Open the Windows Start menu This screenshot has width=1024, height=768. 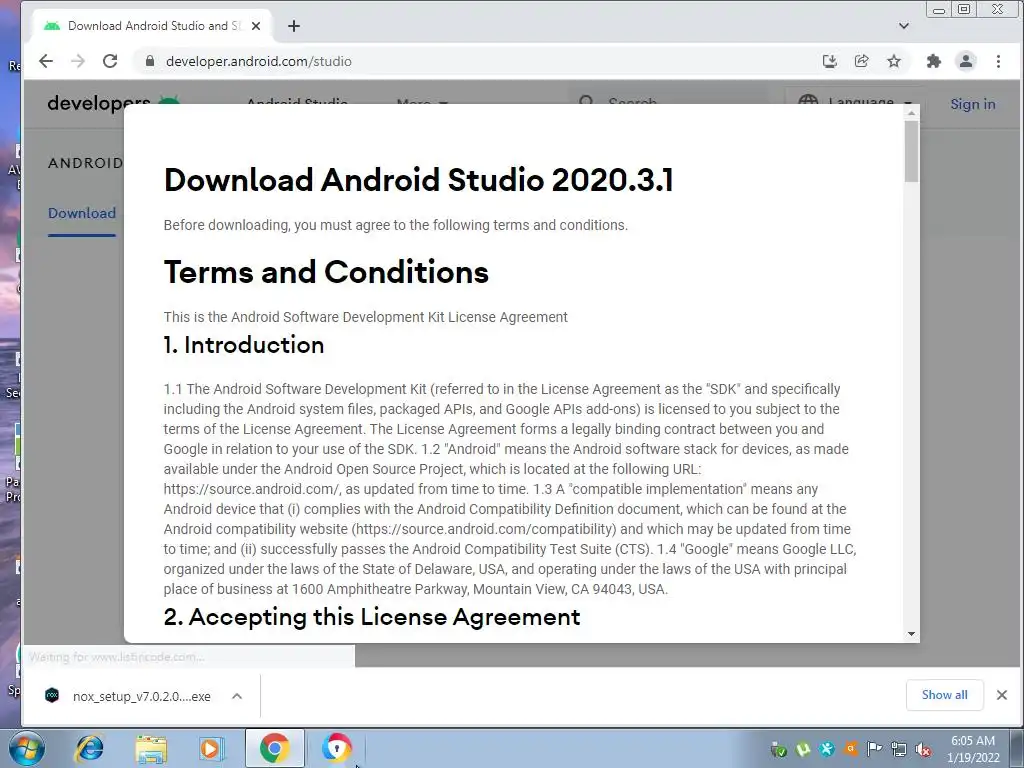[x=25, y=748]
